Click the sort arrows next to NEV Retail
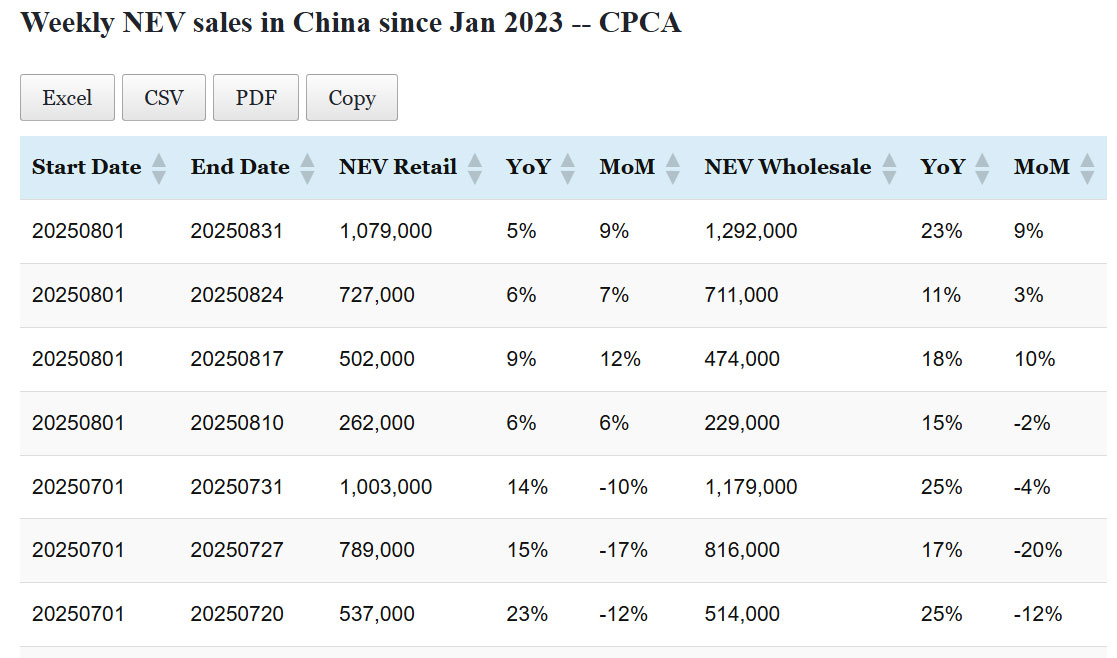This screenshot has width=1117, height=658. tap(474, 168)
